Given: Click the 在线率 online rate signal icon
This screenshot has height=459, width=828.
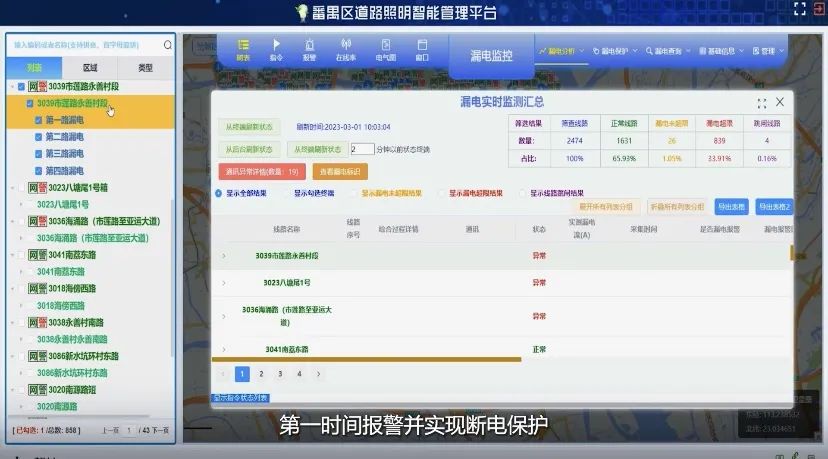Looking at the screenshot, I should (x=346, y=50).
